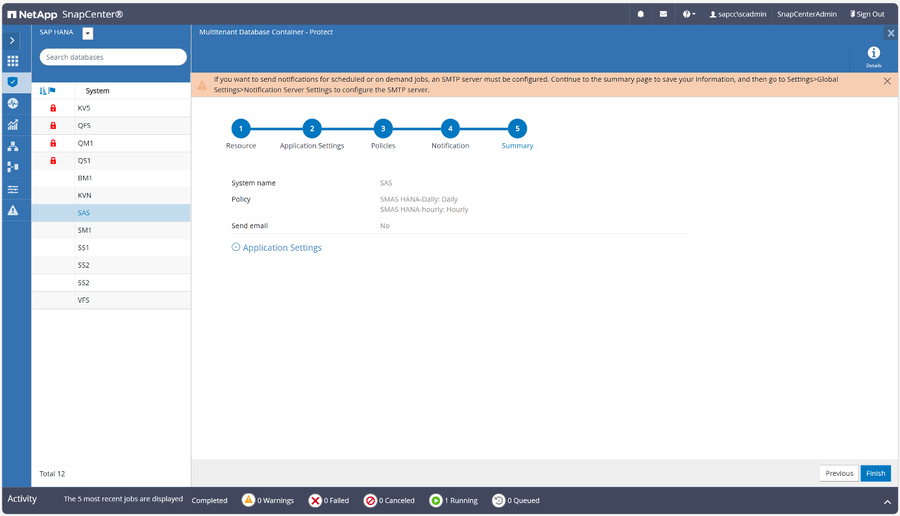Click the 0 Warnings status icon
Viewport: 900px width, 516px height.
coord(248,500)
